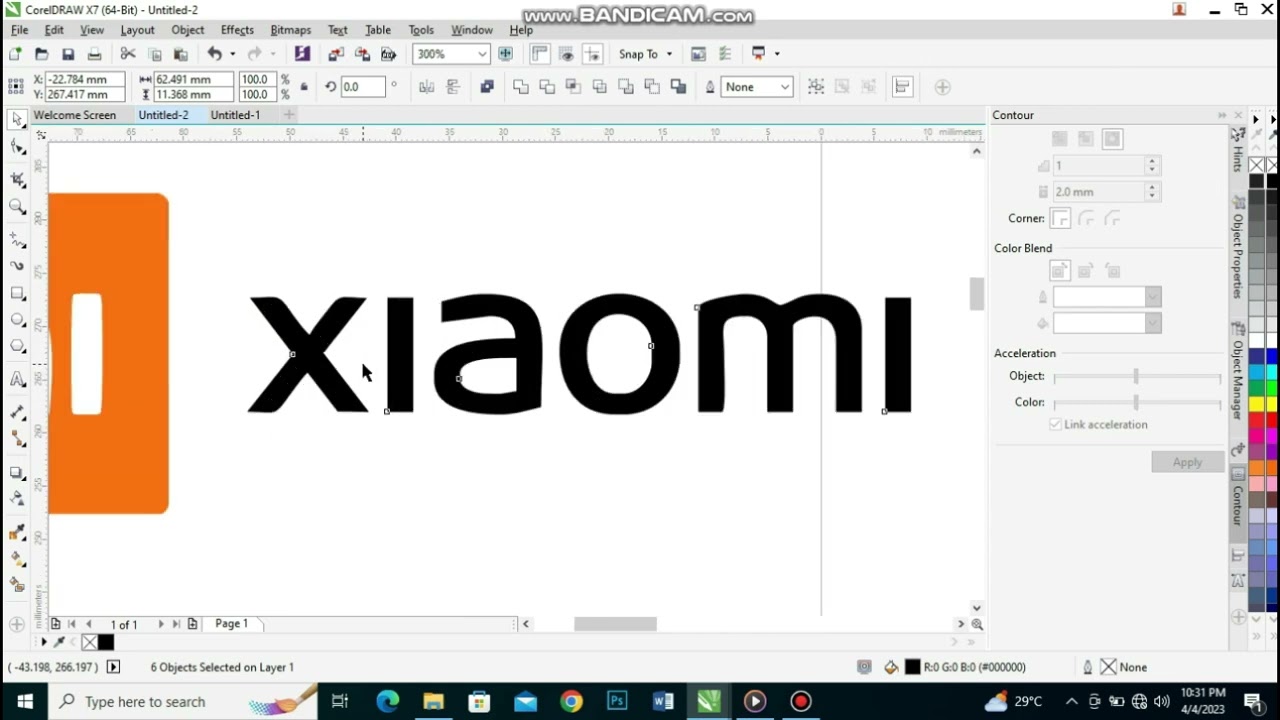
Task: Select the Crop tool
Action: tap(17, 179)
